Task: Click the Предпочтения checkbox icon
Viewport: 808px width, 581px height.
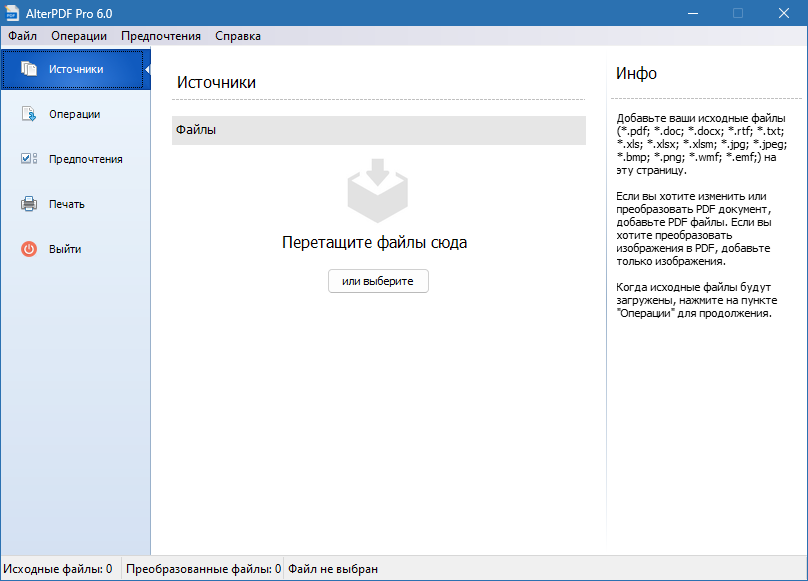Action: (x=29, y=158)
